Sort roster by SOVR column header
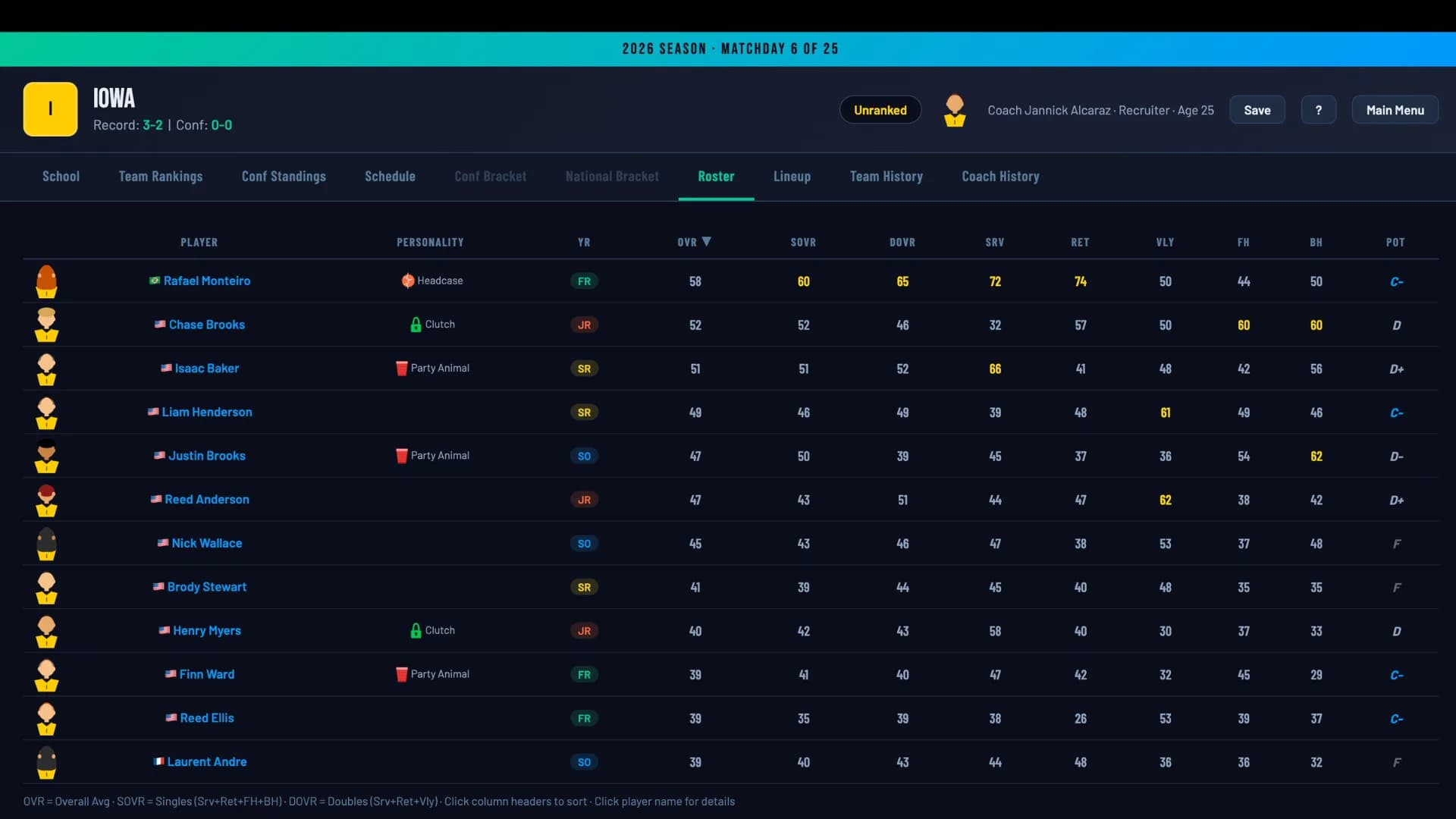The width and height of the screenshot is (1456, 819). tap(803, 243)
